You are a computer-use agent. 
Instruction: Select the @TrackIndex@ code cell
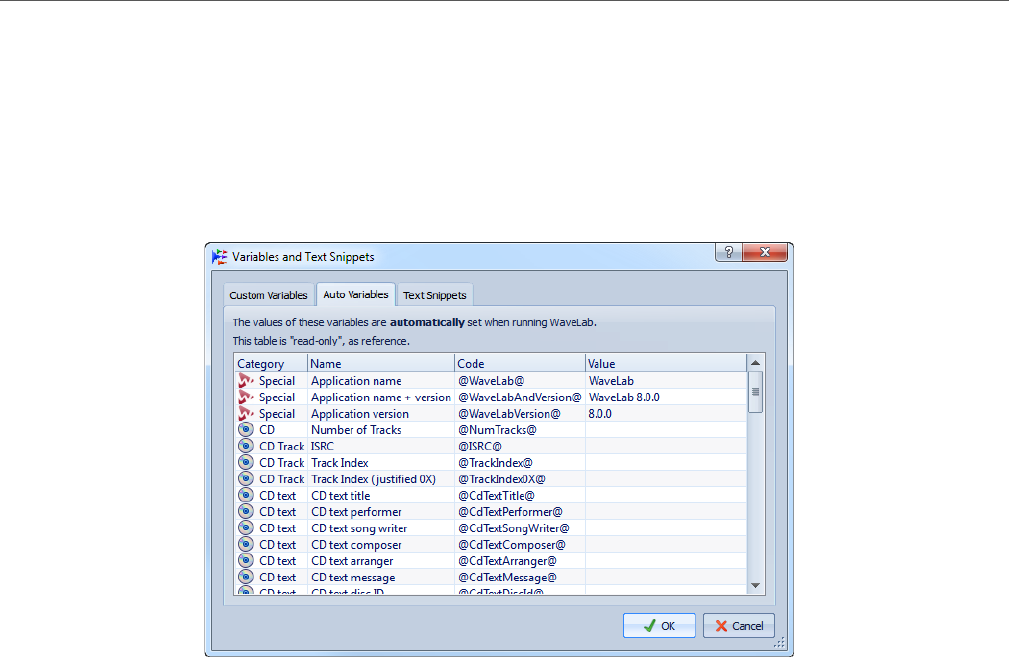[x=520, y=463]
